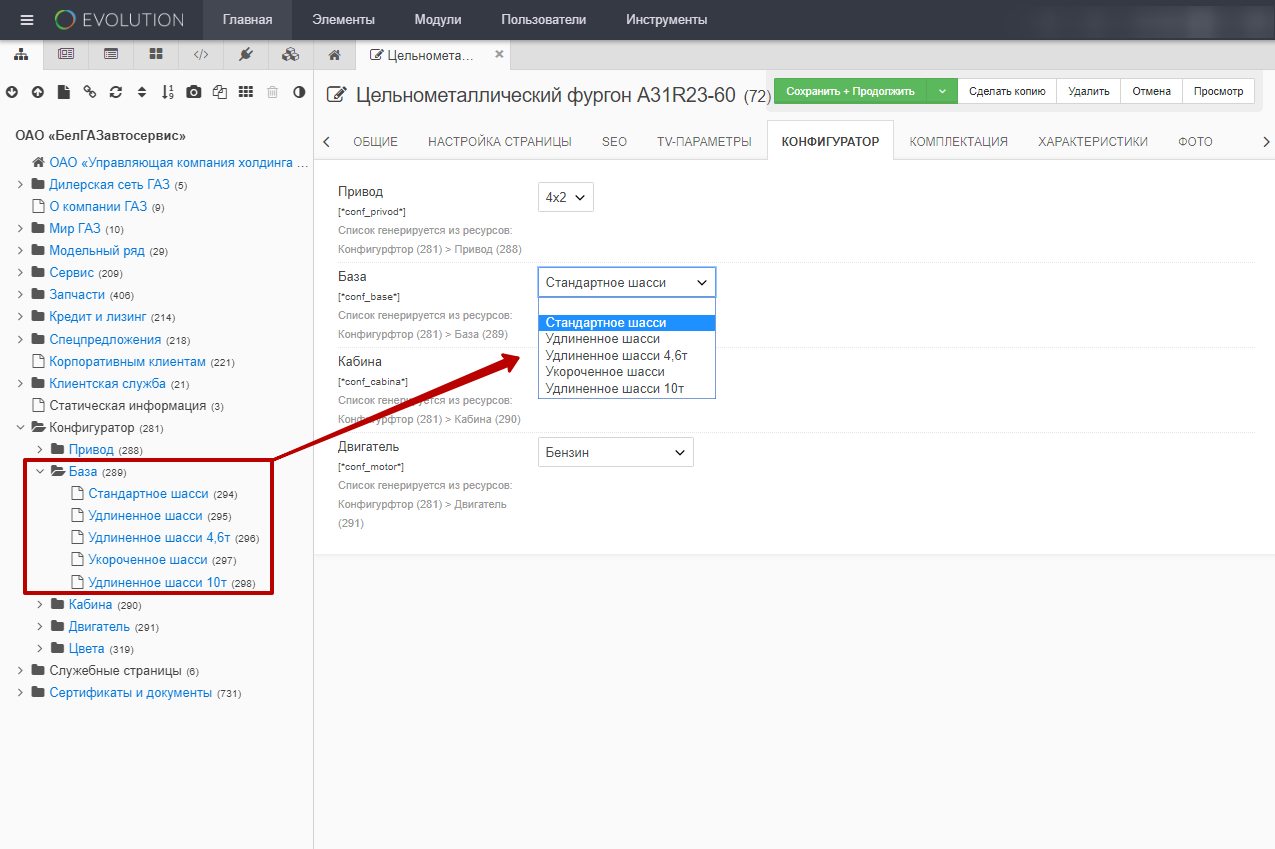Viewport: 1275px width, 849px height.
Task: Click the База Стандартное шасси combo box
Action: click(627, 283)
